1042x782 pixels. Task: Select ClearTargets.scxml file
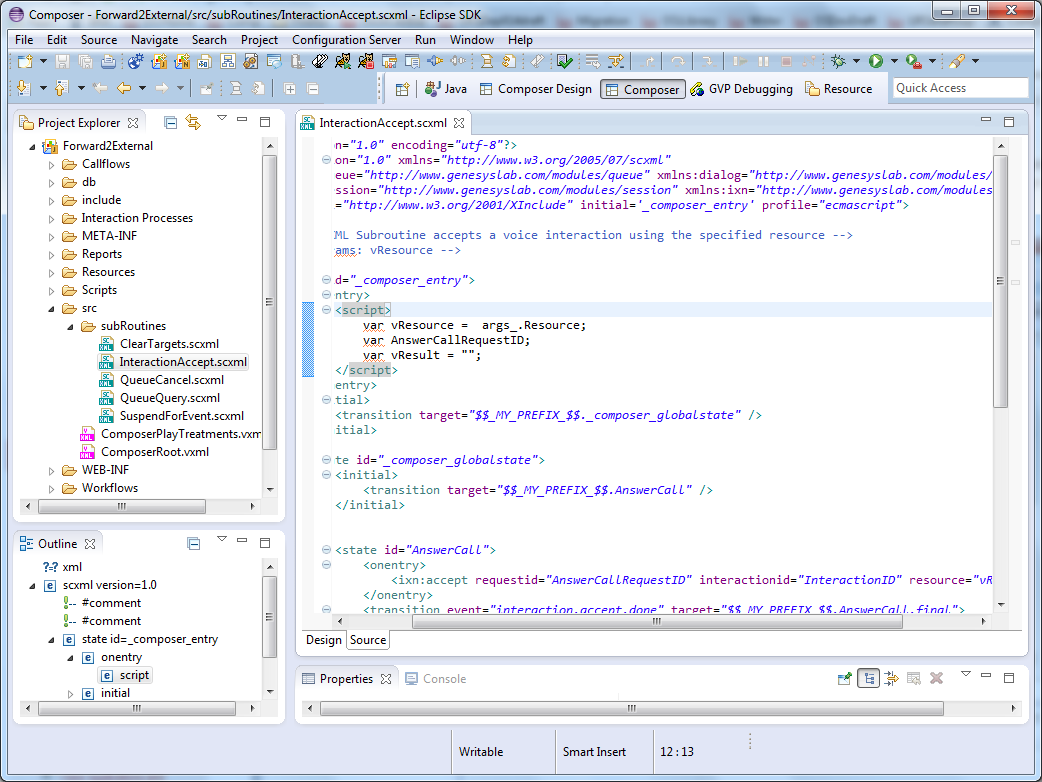pos(169,344)
